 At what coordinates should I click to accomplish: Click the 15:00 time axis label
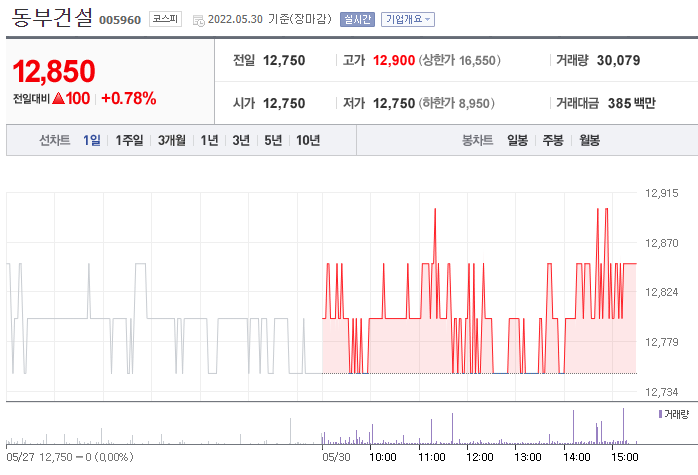(x=625, y=457)
